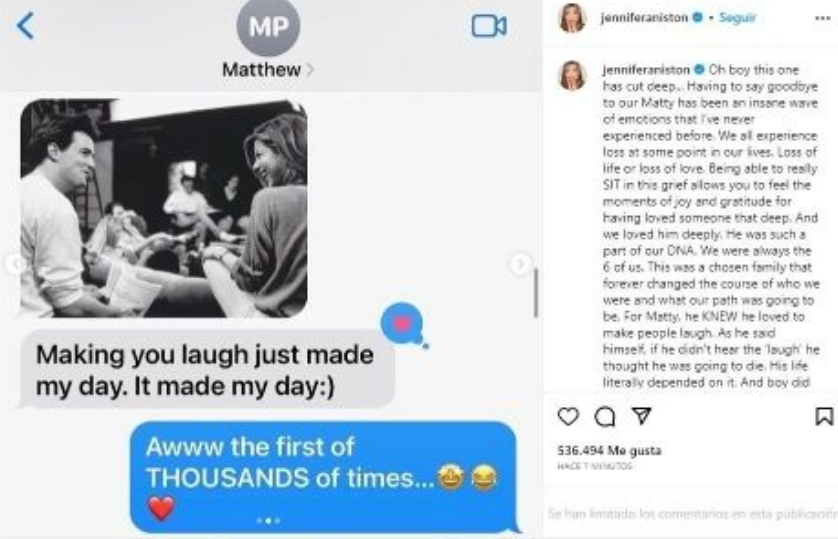Open jenniferaniston profile from header username
The image size is (838, 539).
pos(644,18)
